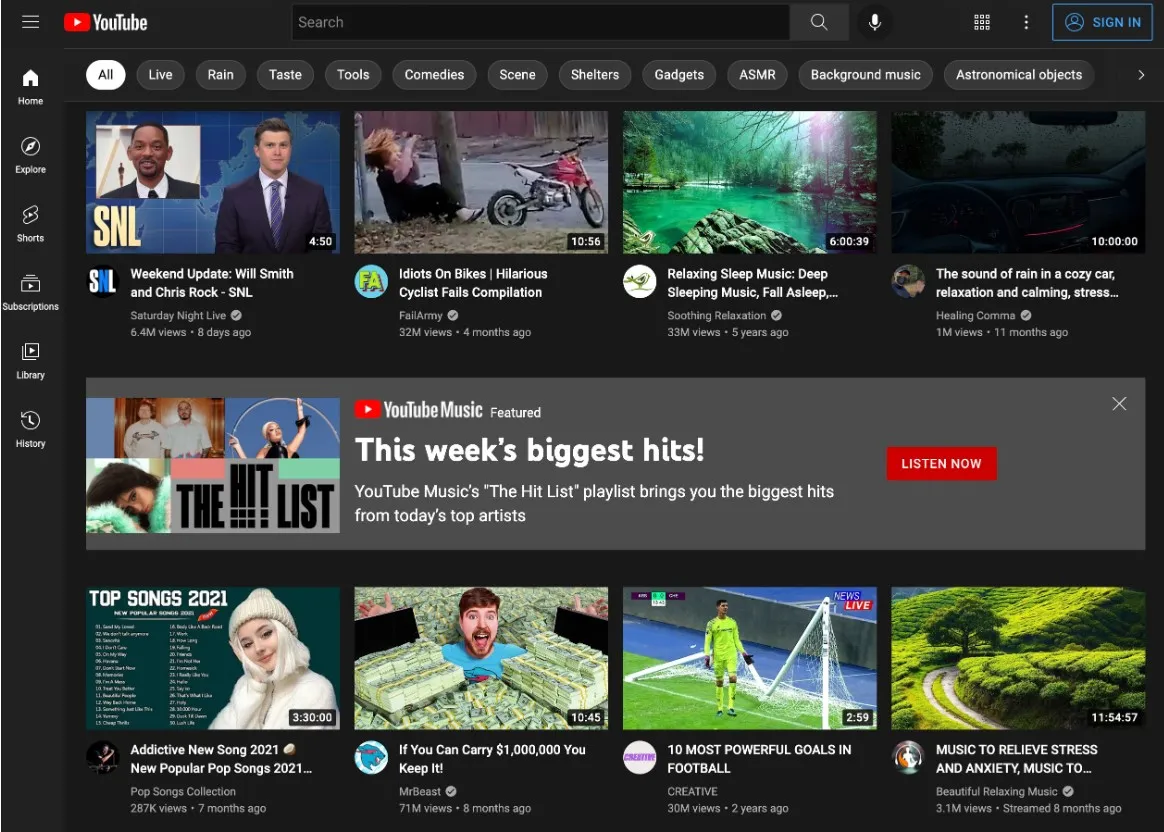
Task: Click the LISTEN NOW button
Action: click(941, 464)
